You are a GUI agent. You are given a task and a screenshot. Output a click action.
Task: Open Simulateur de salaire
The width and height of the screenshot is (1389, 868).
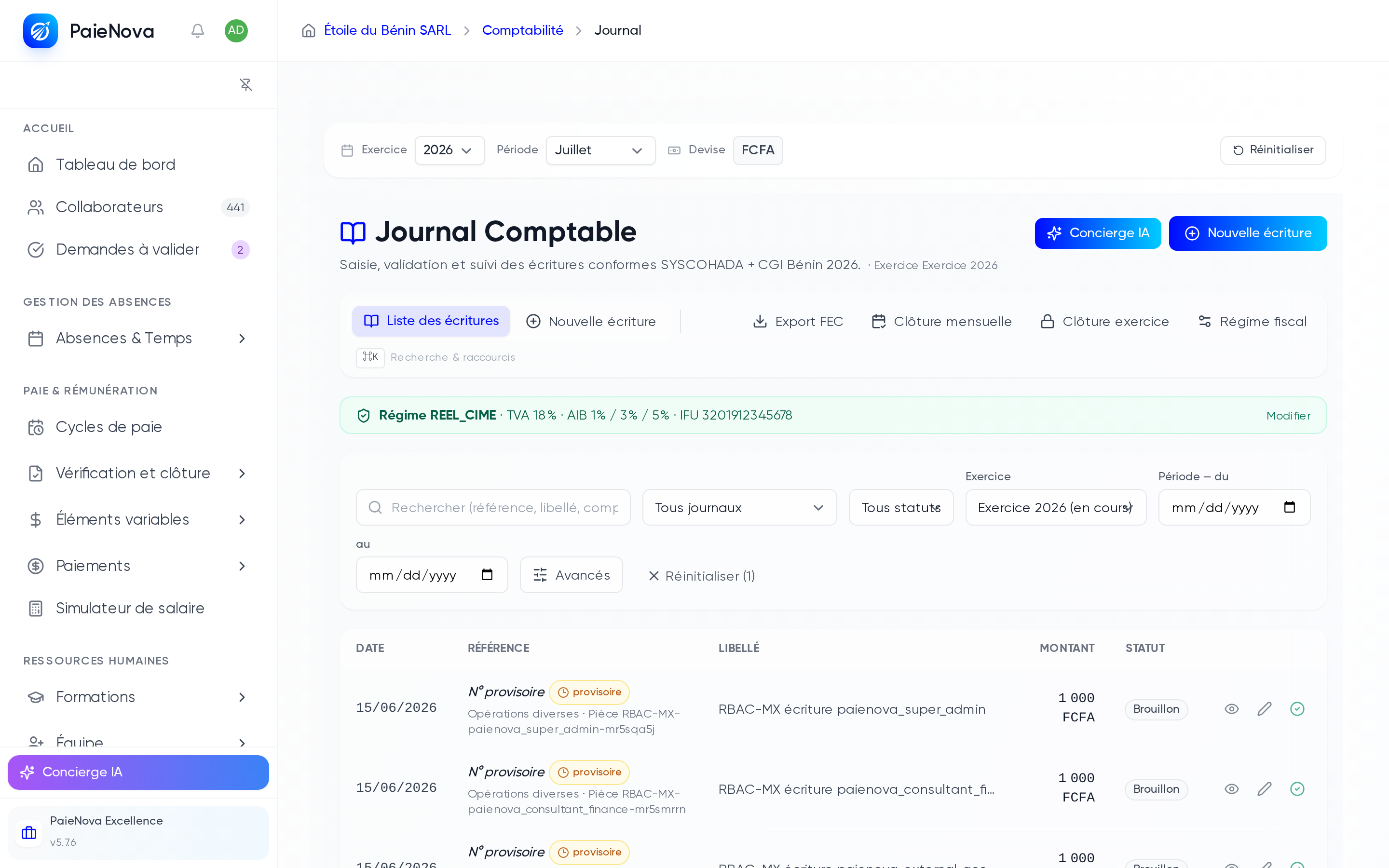138,609
